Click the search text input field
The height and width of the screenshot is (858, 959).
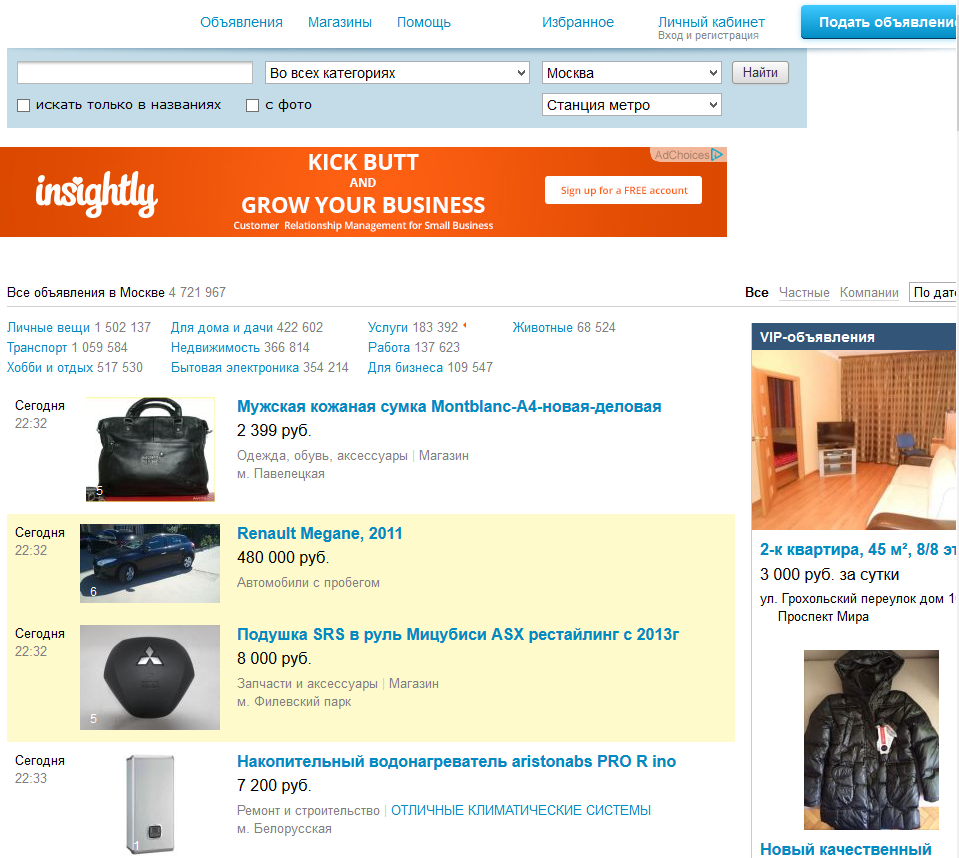(135, 72)
